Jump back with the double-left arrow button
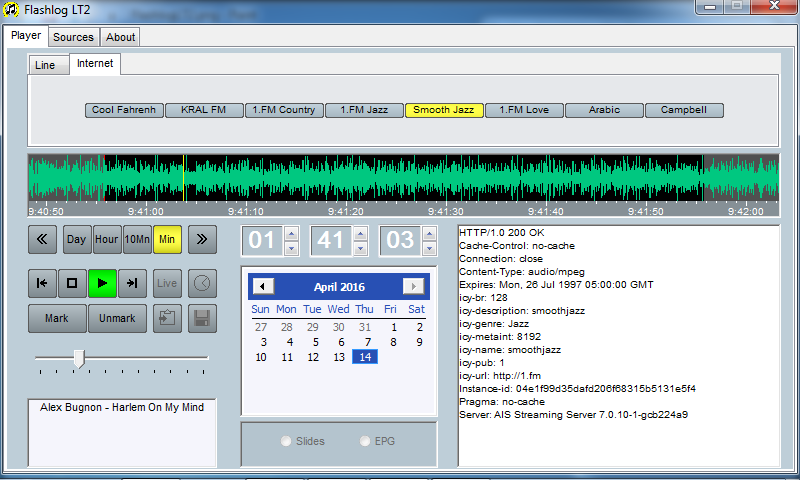The height and width of the screenshot is (480, 800). [42, 239]
